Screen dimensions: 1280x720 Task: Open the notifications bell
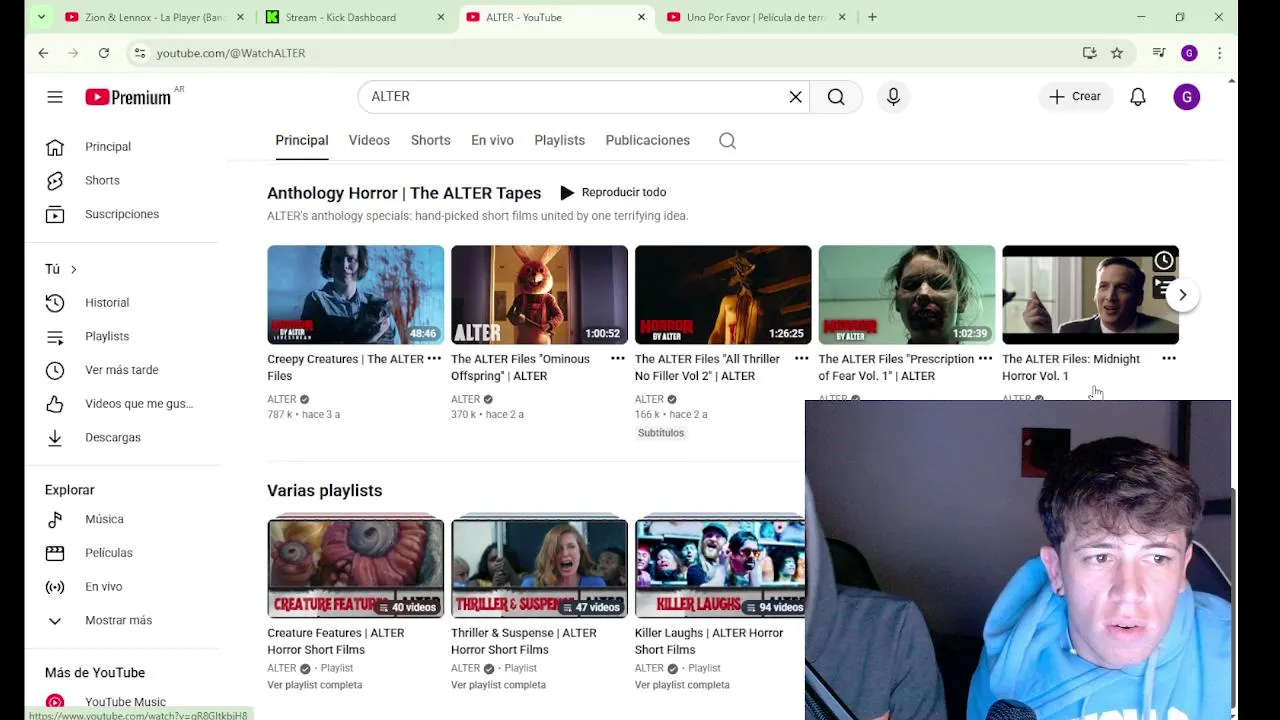tap(1138, 97)
